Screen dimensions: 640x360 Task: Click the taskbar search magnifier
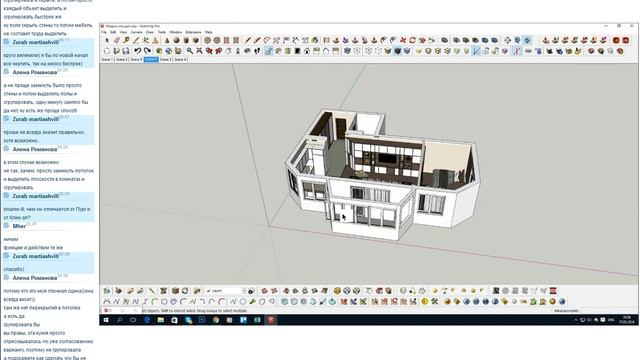pos(120,320)
